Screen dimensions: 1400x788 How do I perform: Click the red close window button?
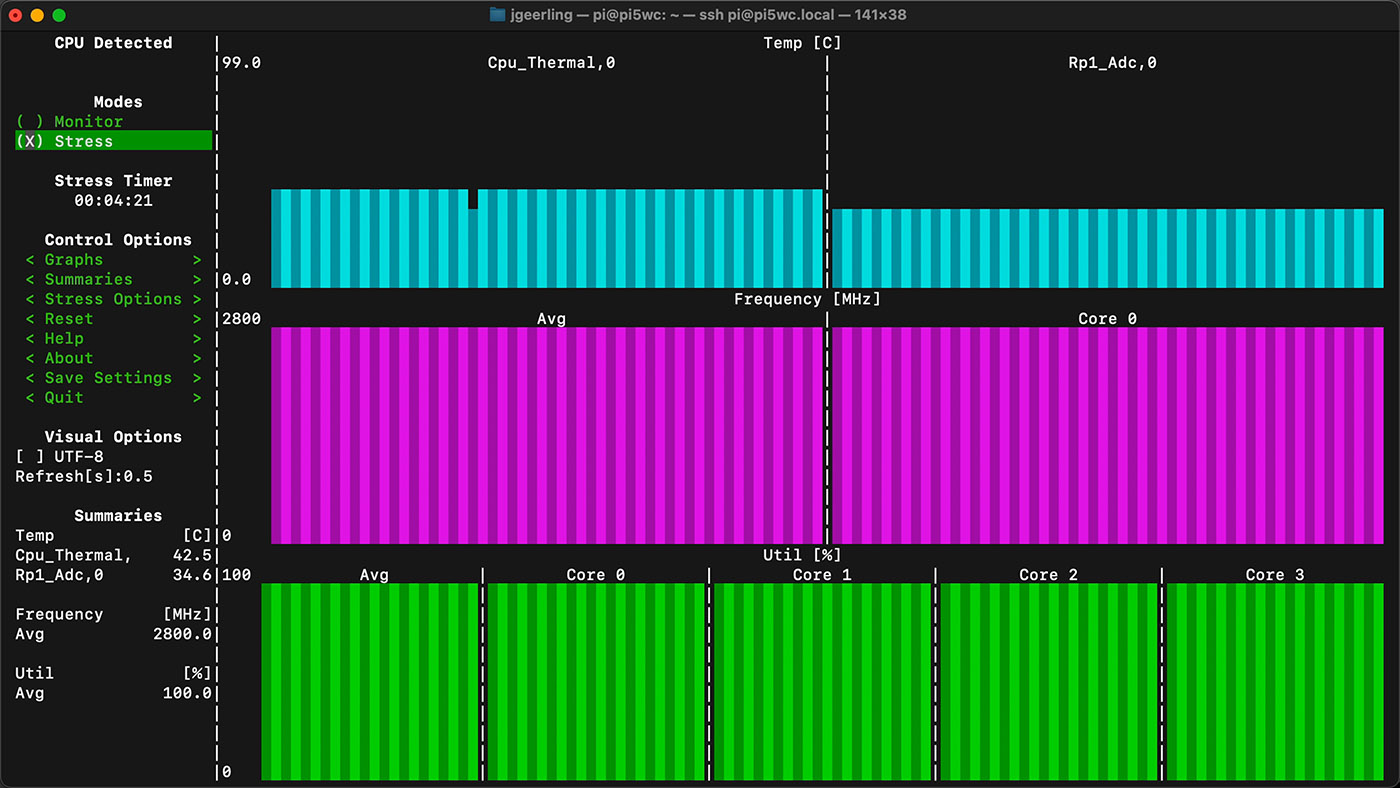(x=15, y=15)
